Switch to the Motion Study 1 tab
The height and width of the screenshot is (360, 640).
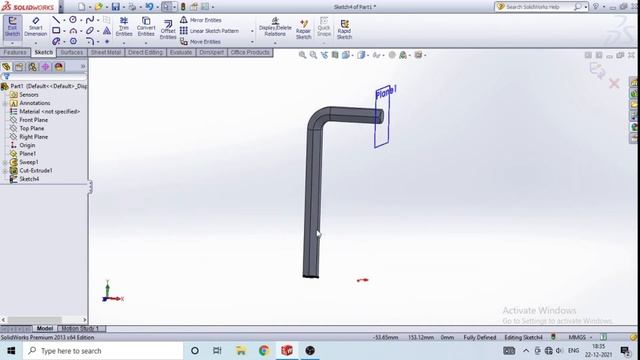tap(80, 329)
